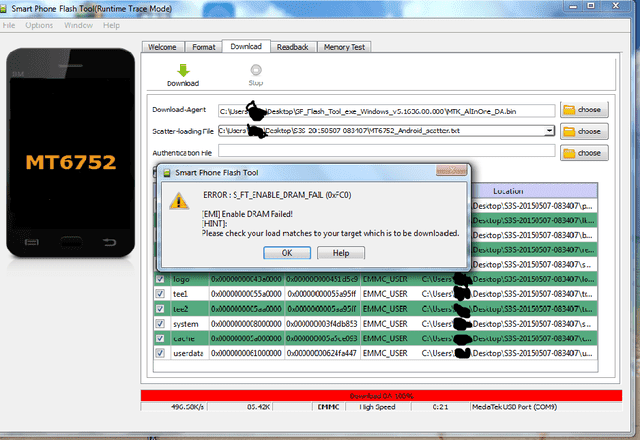This screenshot has width=640, height=440.
Task: Click Help in the error dialog
Action: pyautogui.click(x=341, y=253)
